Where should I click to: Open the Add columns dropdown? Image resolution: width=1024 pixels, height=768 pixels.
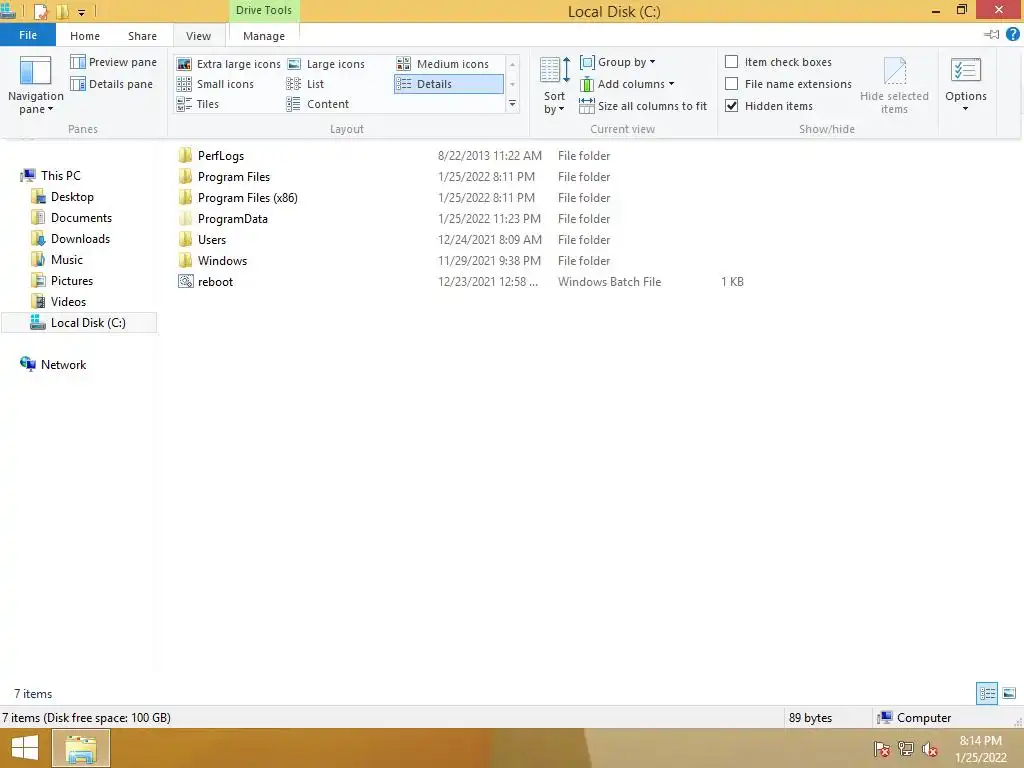(627, 84)
